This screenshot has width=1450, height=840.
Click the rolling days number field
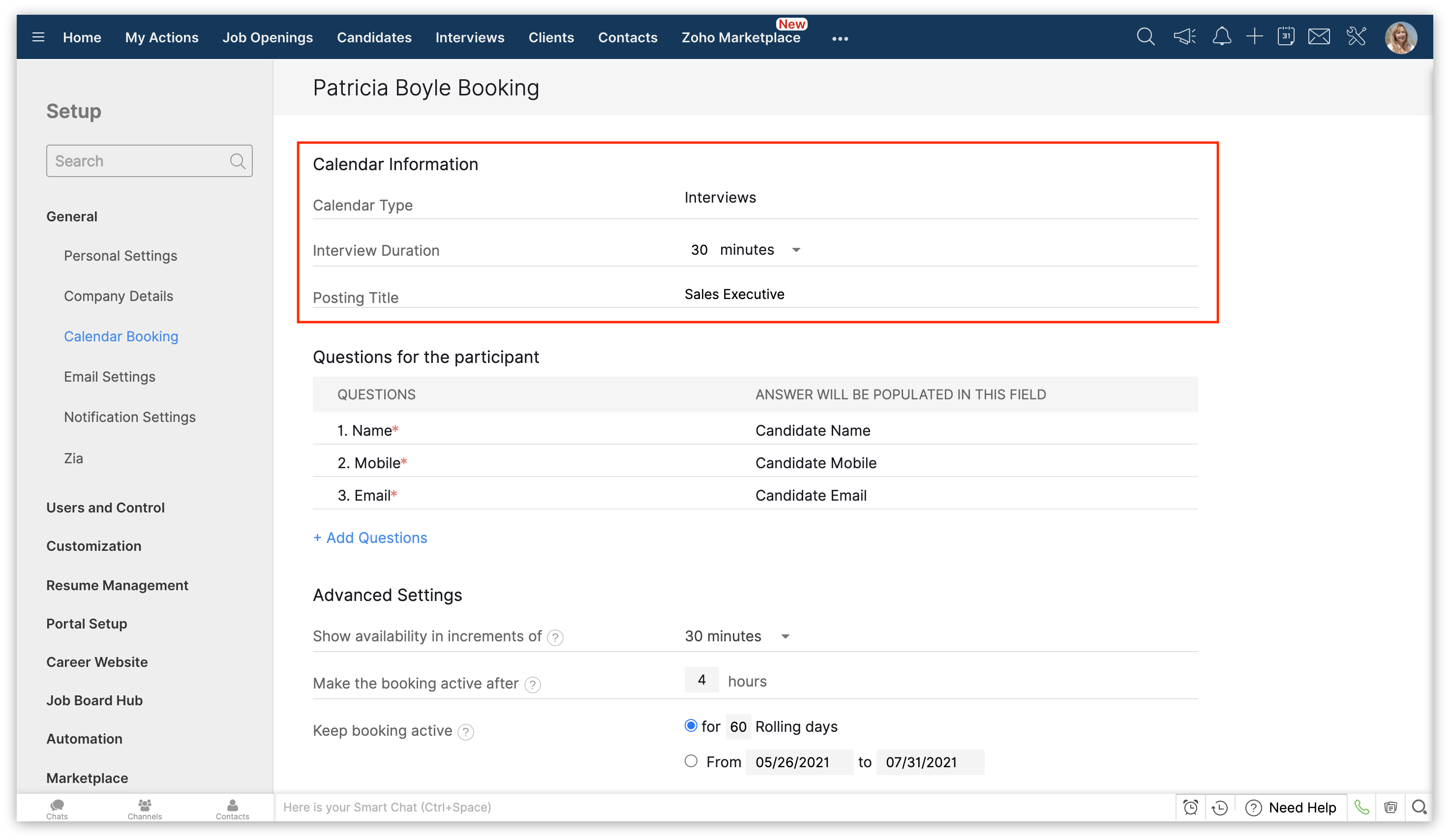[738, 727]
